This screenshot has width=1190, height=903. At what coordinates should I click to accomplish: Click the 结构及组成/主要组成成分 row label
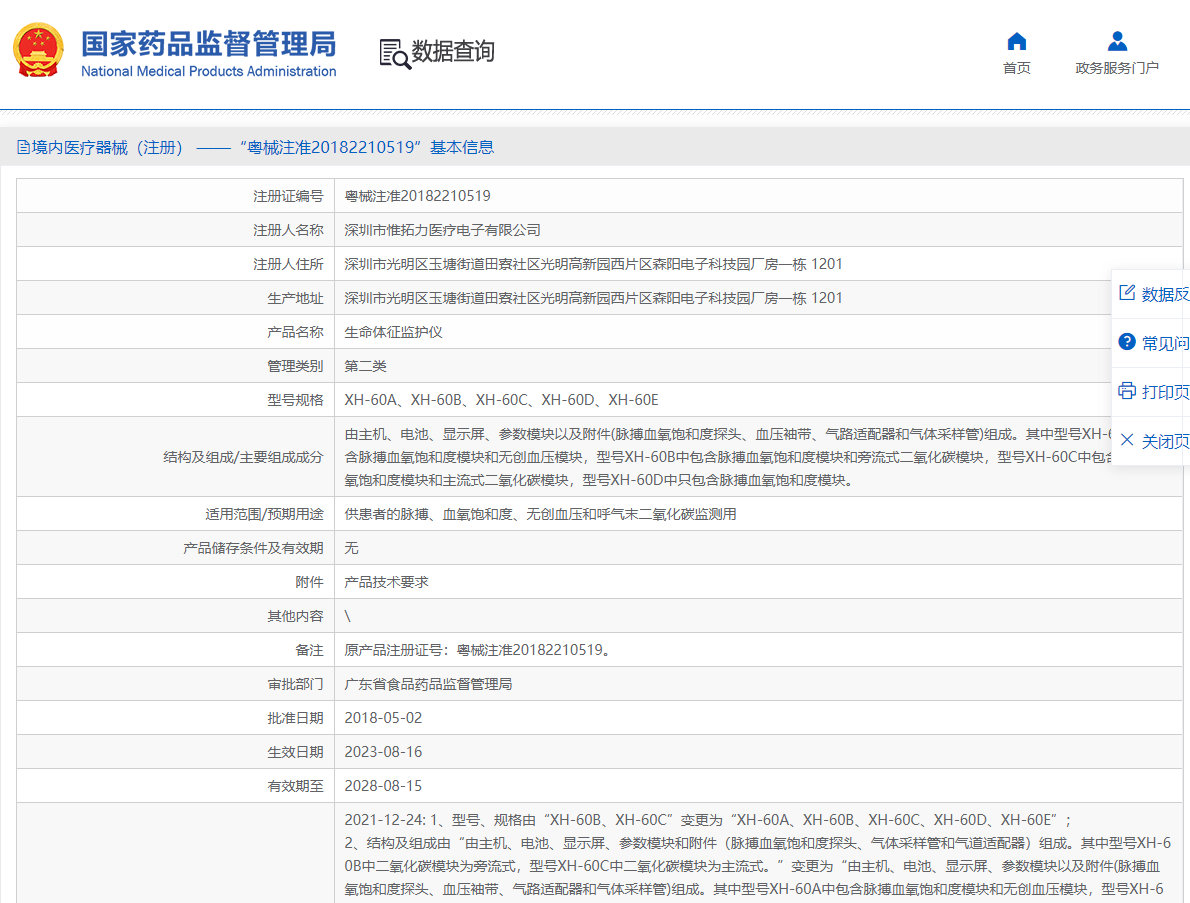(x=244, y=457)
